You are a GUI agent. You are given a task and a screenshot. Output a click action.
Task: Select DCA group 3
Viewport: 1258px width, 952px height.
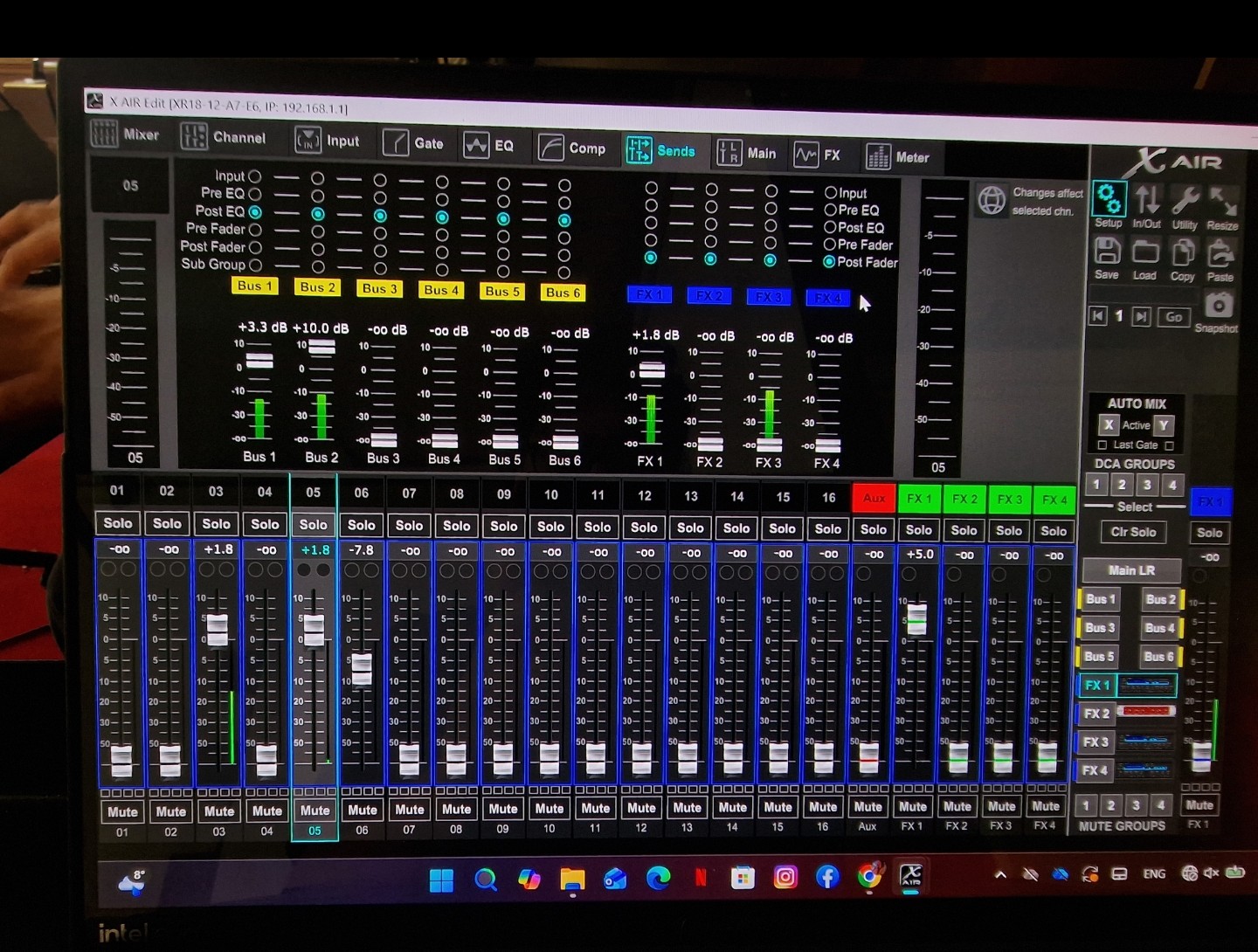click(1147, 485)
